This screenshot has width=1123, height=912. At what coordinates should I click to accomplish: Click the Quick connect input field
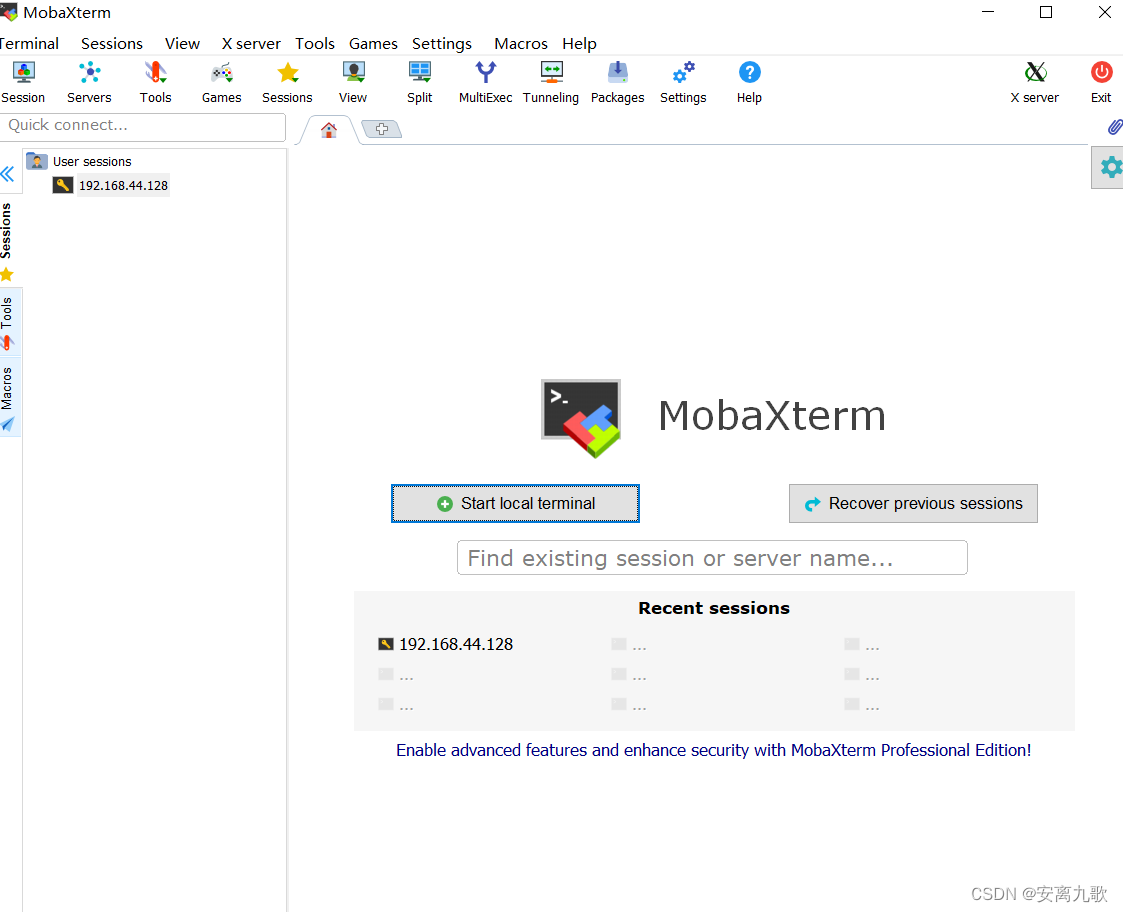click(143, 126)
